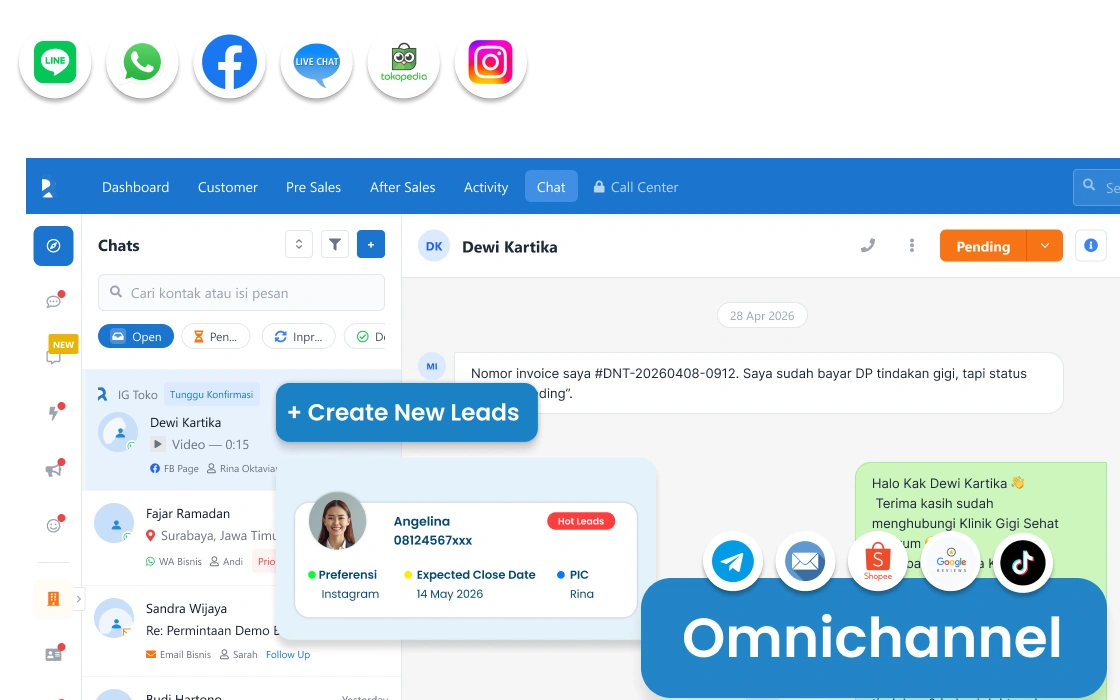Expand the sidebar with the small chevron
The width and height of the screenshot is (1120, 700).
(x=79, y=599)
